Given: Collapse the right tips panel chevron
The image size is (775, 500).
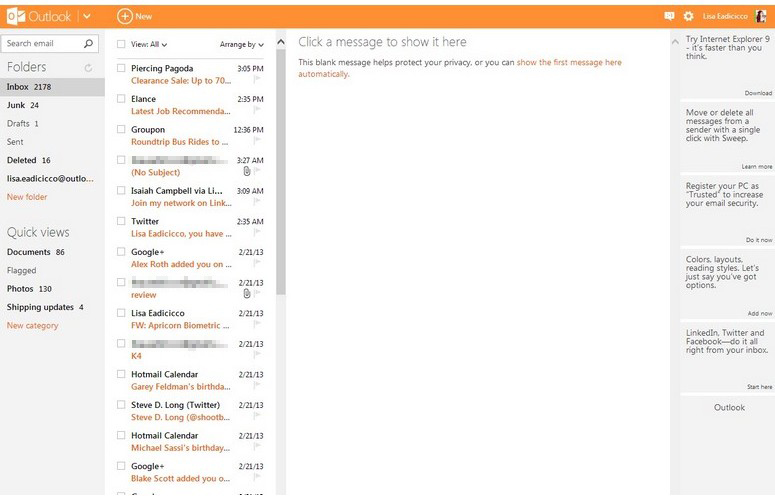Looking at the screenshot, I should 675,42.
